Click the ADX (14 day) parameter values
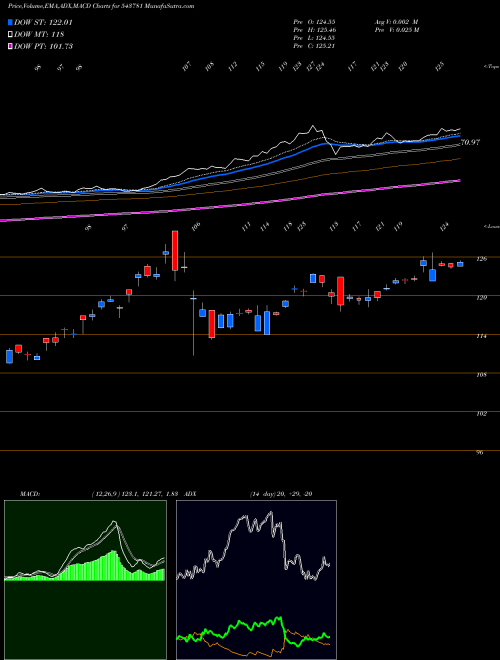This screenshot has height=660, width=500. 281,494
